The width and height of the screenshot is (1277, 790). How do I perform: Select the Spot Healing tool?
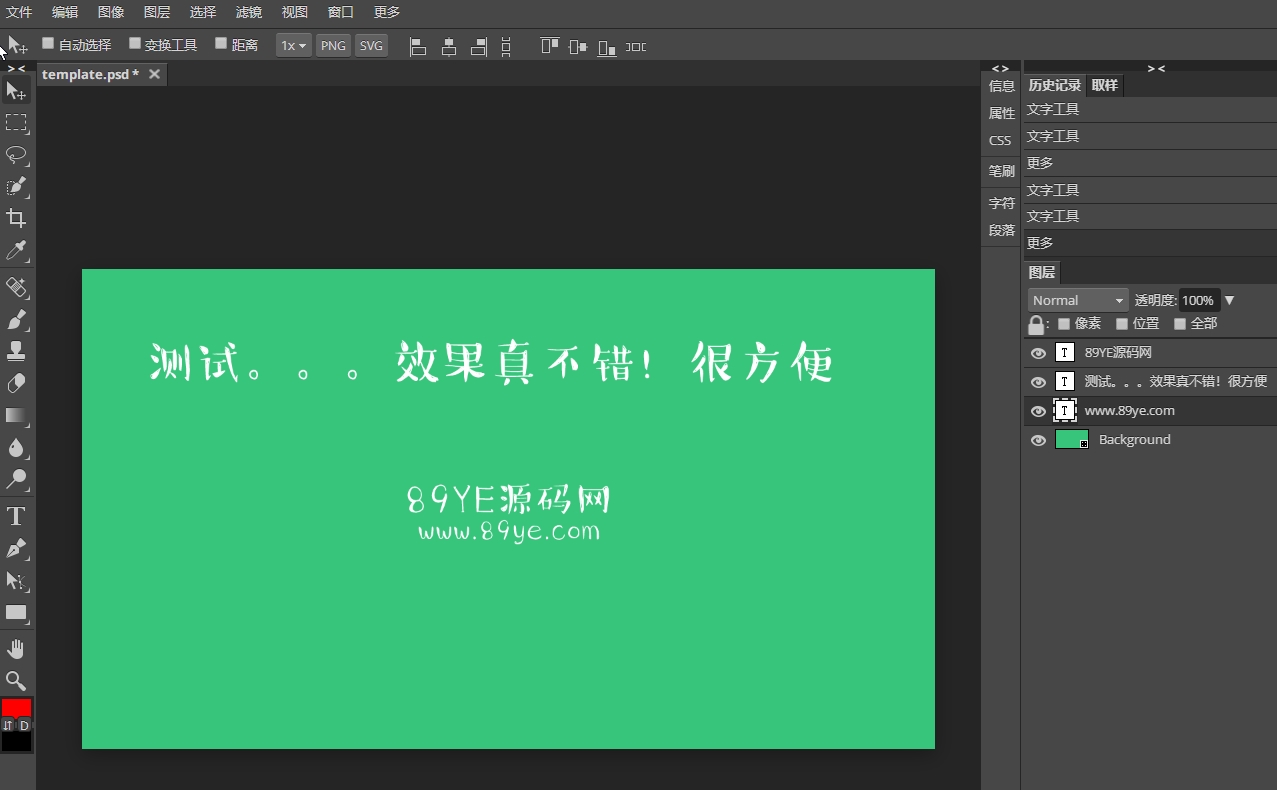click(16, 288)
